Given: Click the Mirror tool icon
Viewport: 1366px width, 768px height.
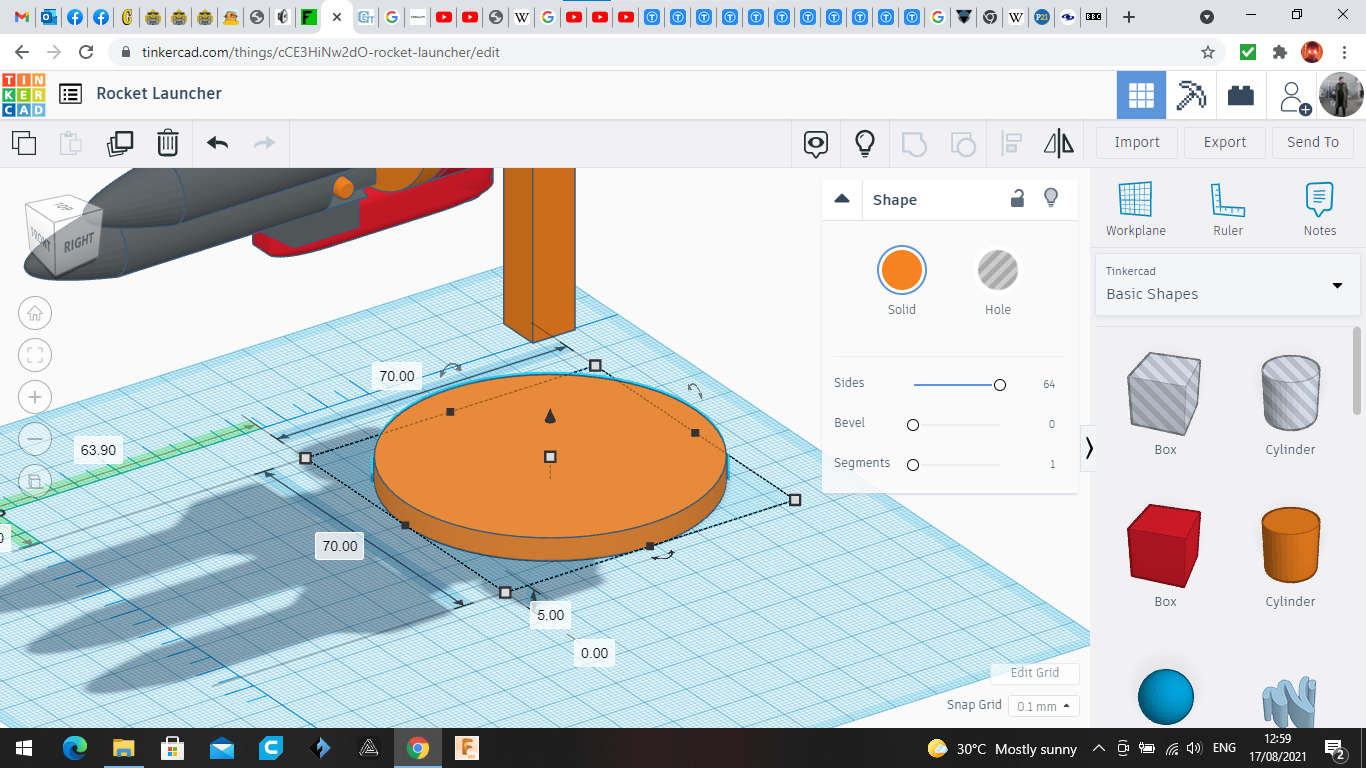Looking at the screenshot, I should point(1058,143).
